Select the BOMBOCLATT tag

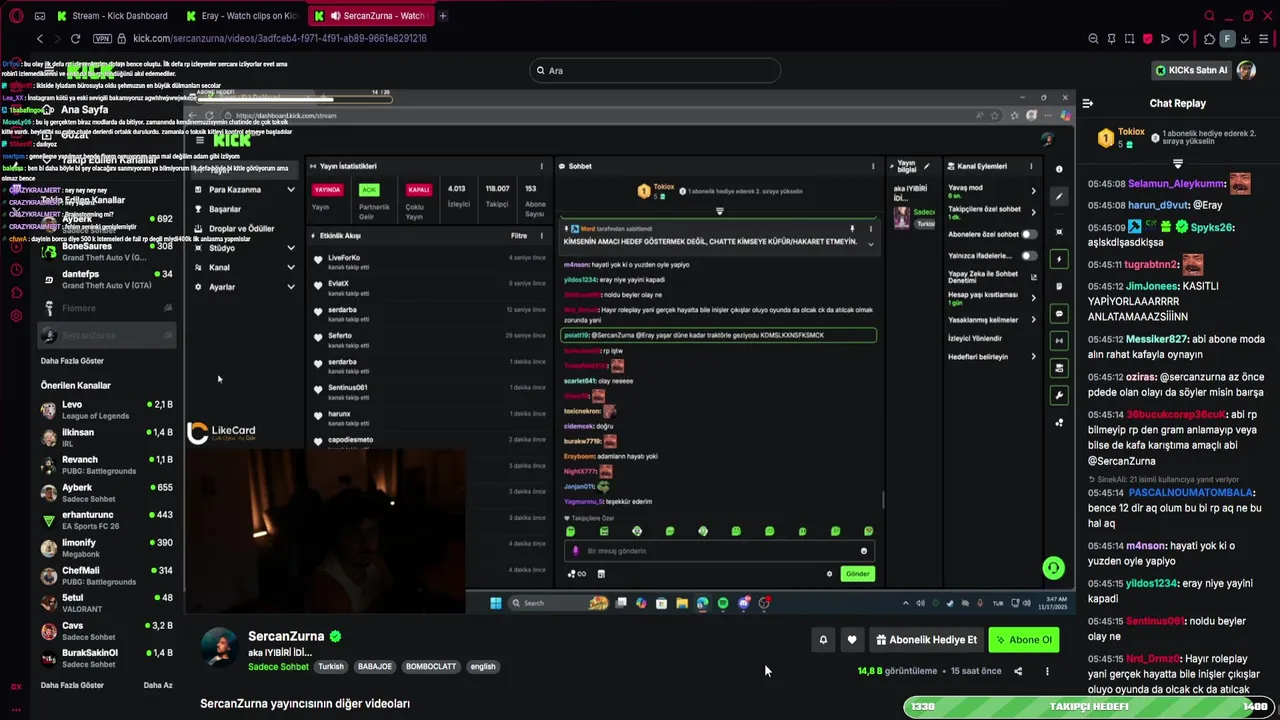click(431, 667)
